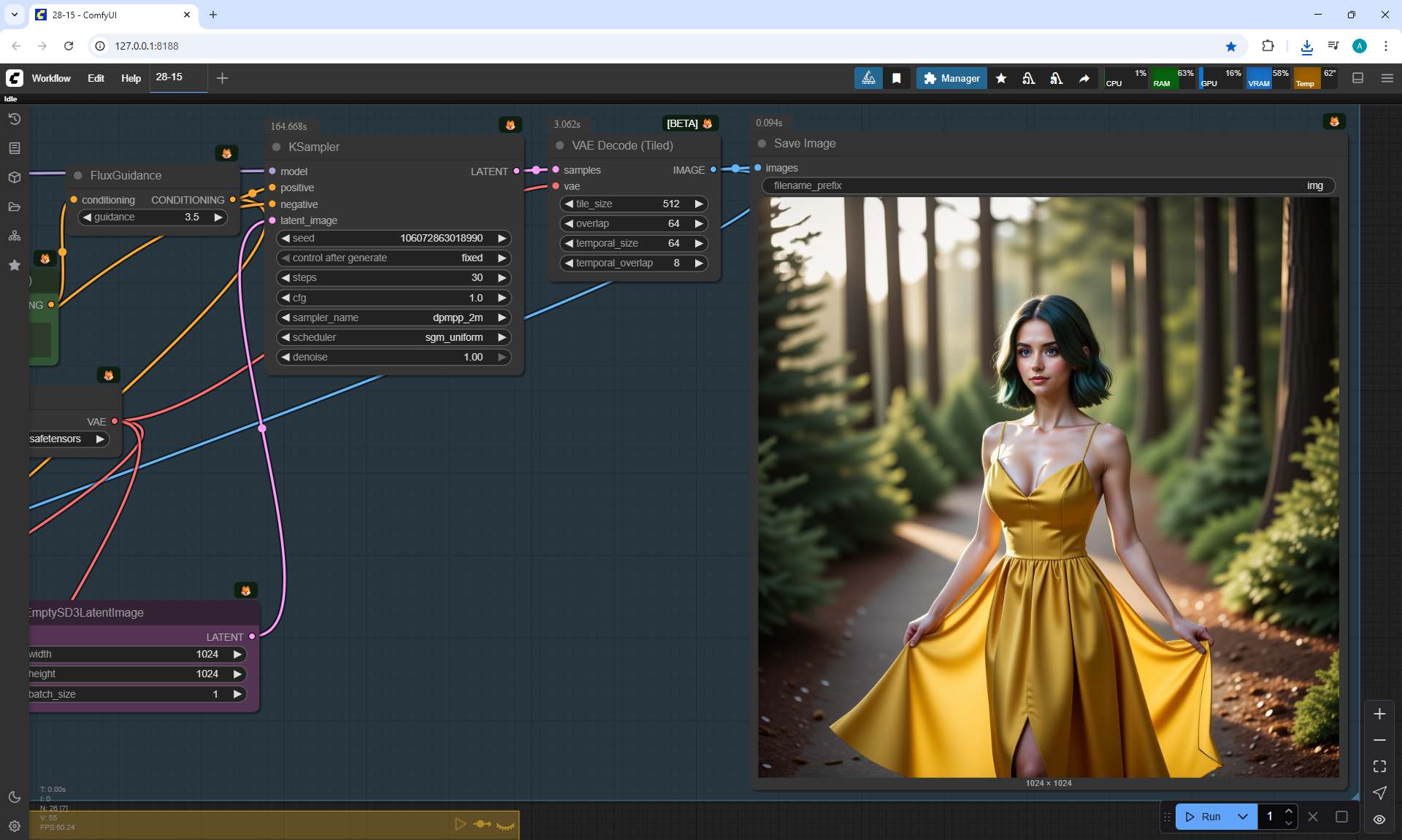Increase the guidance value arrow
Screen dimensions: 1402x840
pos(218,217)
